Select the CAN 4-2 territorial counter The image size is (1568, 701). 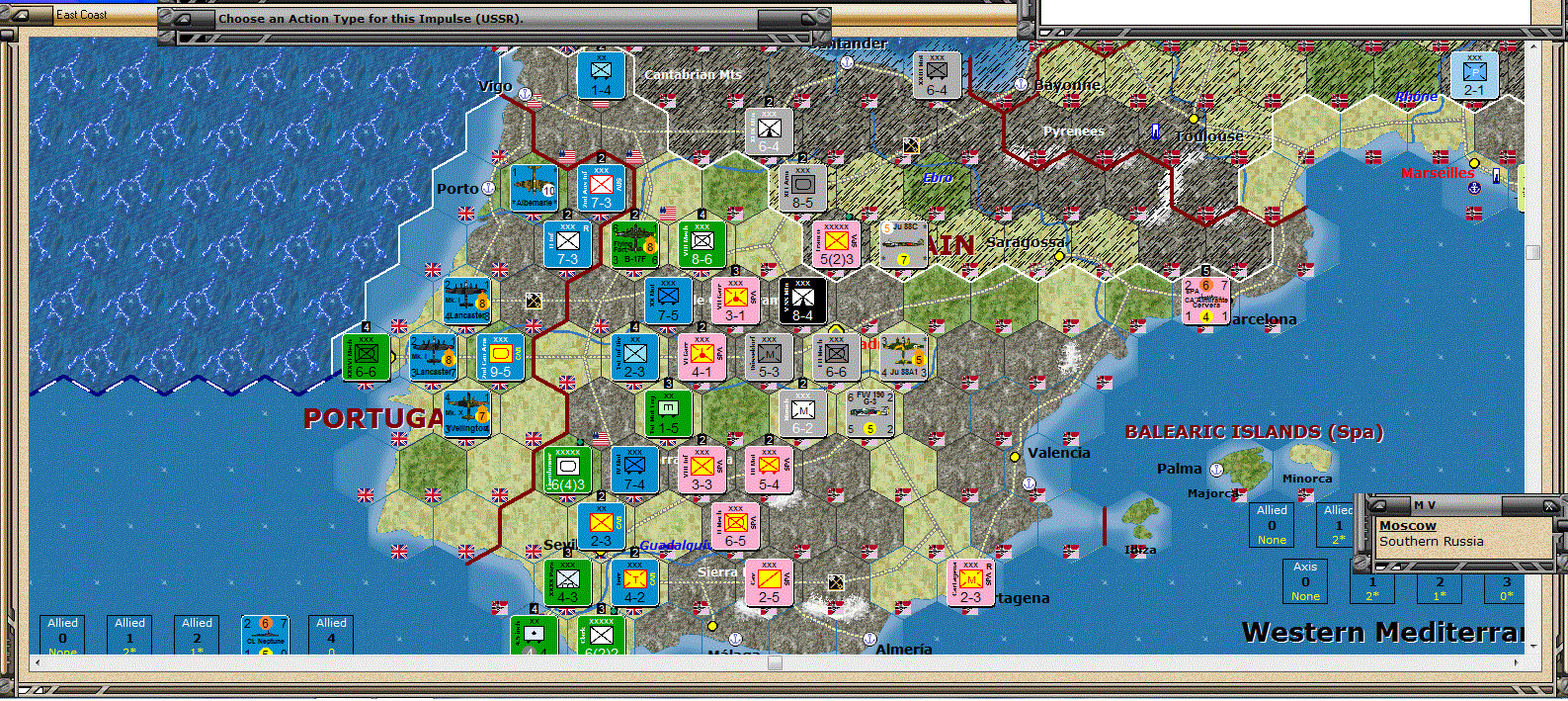(634, 582)
